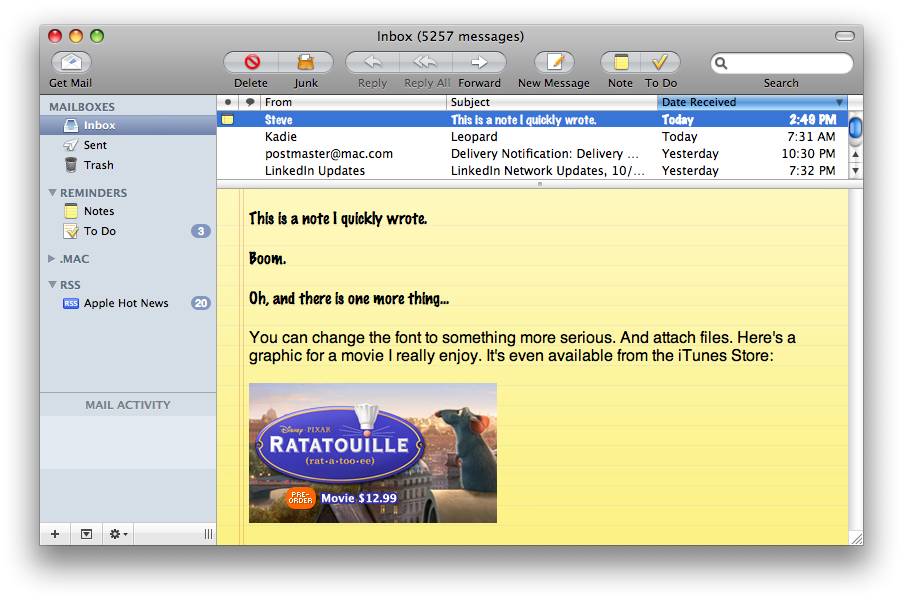Show Notes under Reminders
The width and height of the screenshot is (903, 600).
(x=128, y=211)
